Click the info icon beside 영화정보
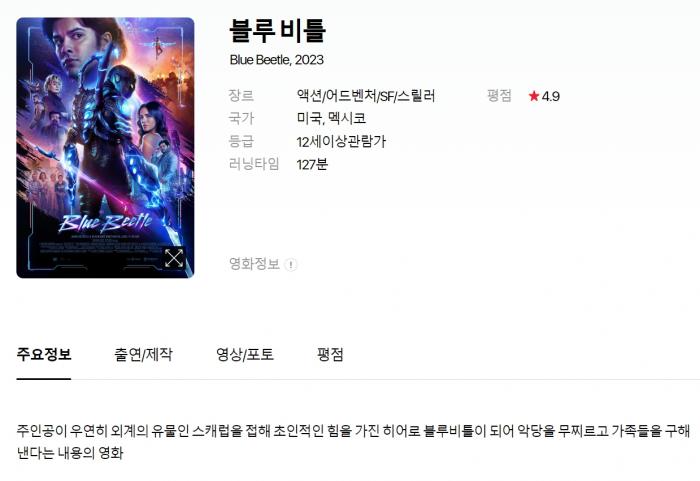 [x=291, y=265]
